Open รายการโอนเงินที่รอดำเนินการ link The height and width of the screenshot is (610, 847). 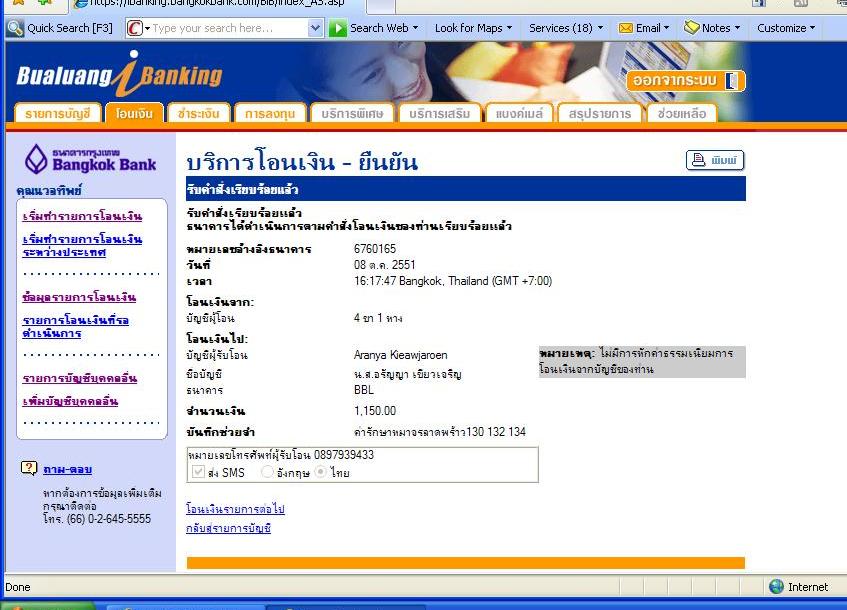[76, 326]
